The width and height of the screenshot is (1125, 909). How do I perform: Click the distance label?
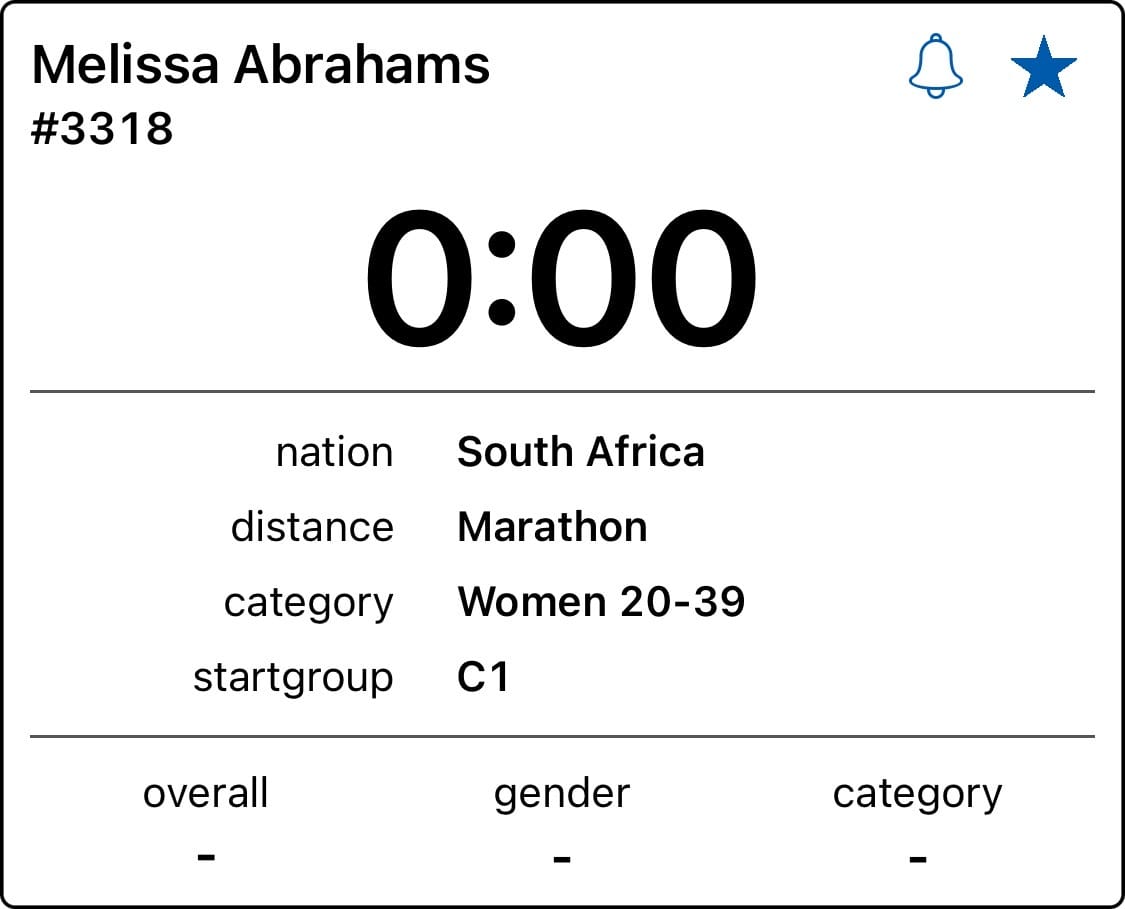313,527
